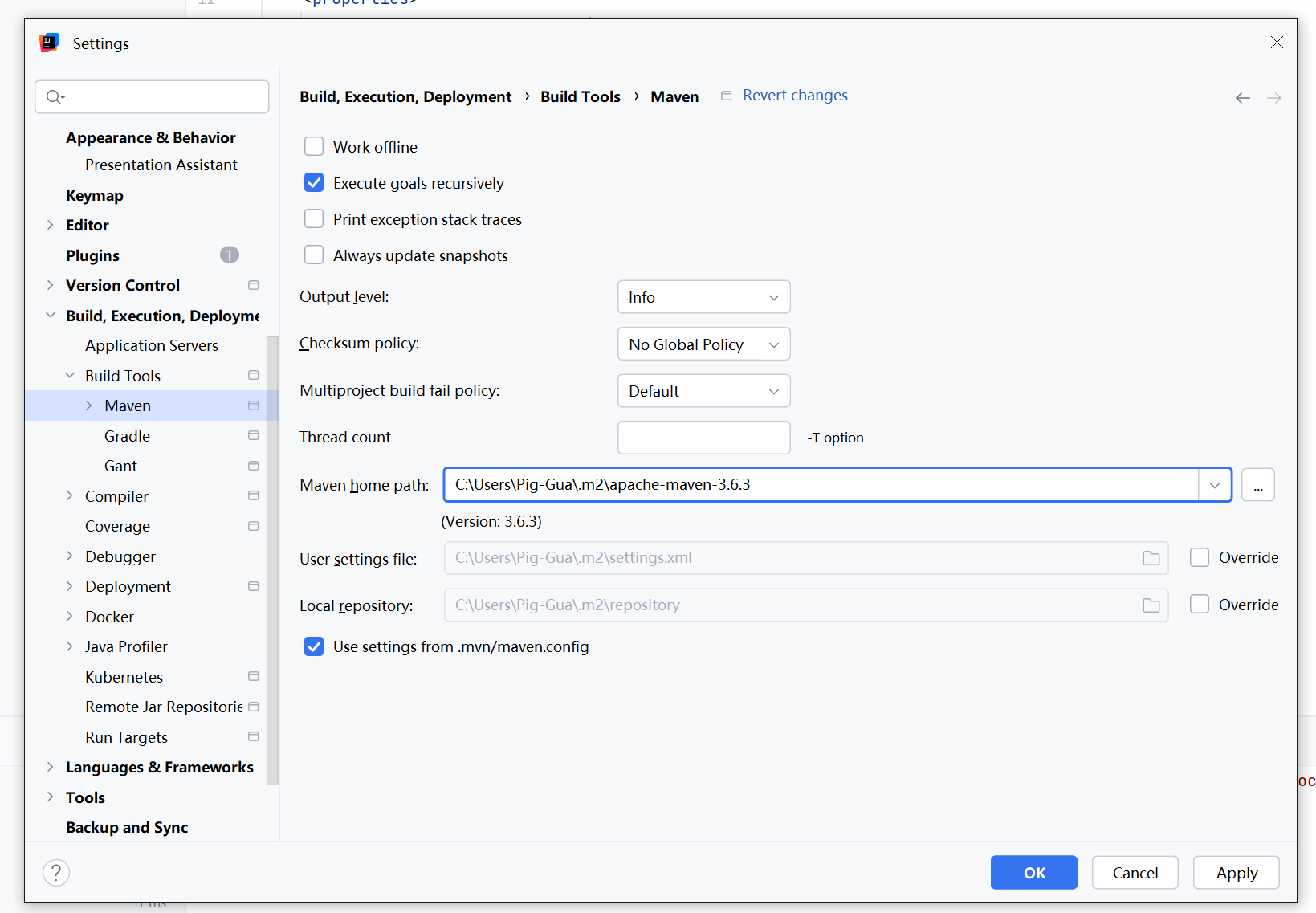Select Gradle settings page
This screenshot has width=1316, height=913.
click(127, 436)
